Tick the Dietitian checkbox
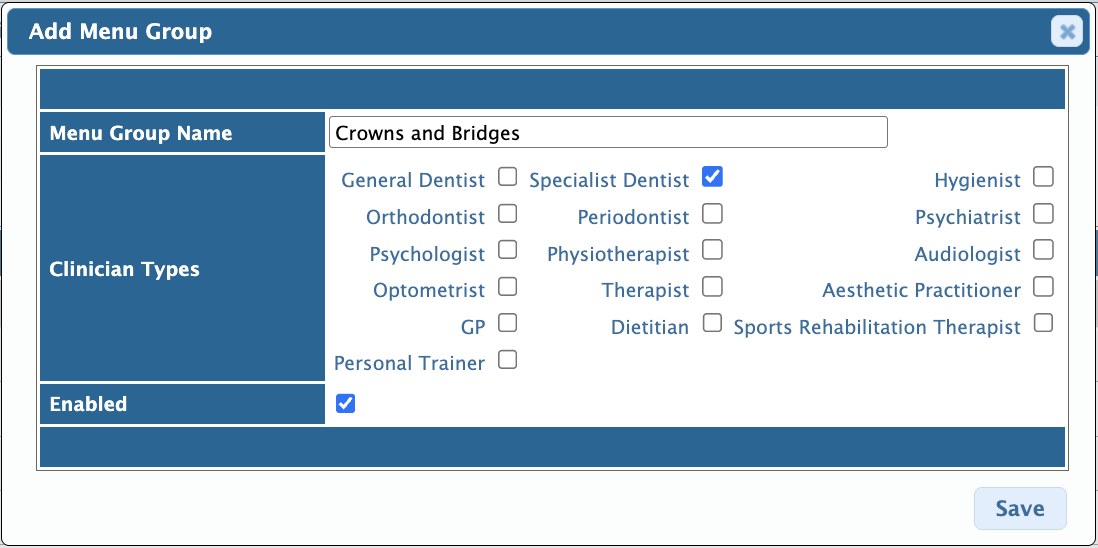This screenshot has height=548, width=1098. (712, 323)
